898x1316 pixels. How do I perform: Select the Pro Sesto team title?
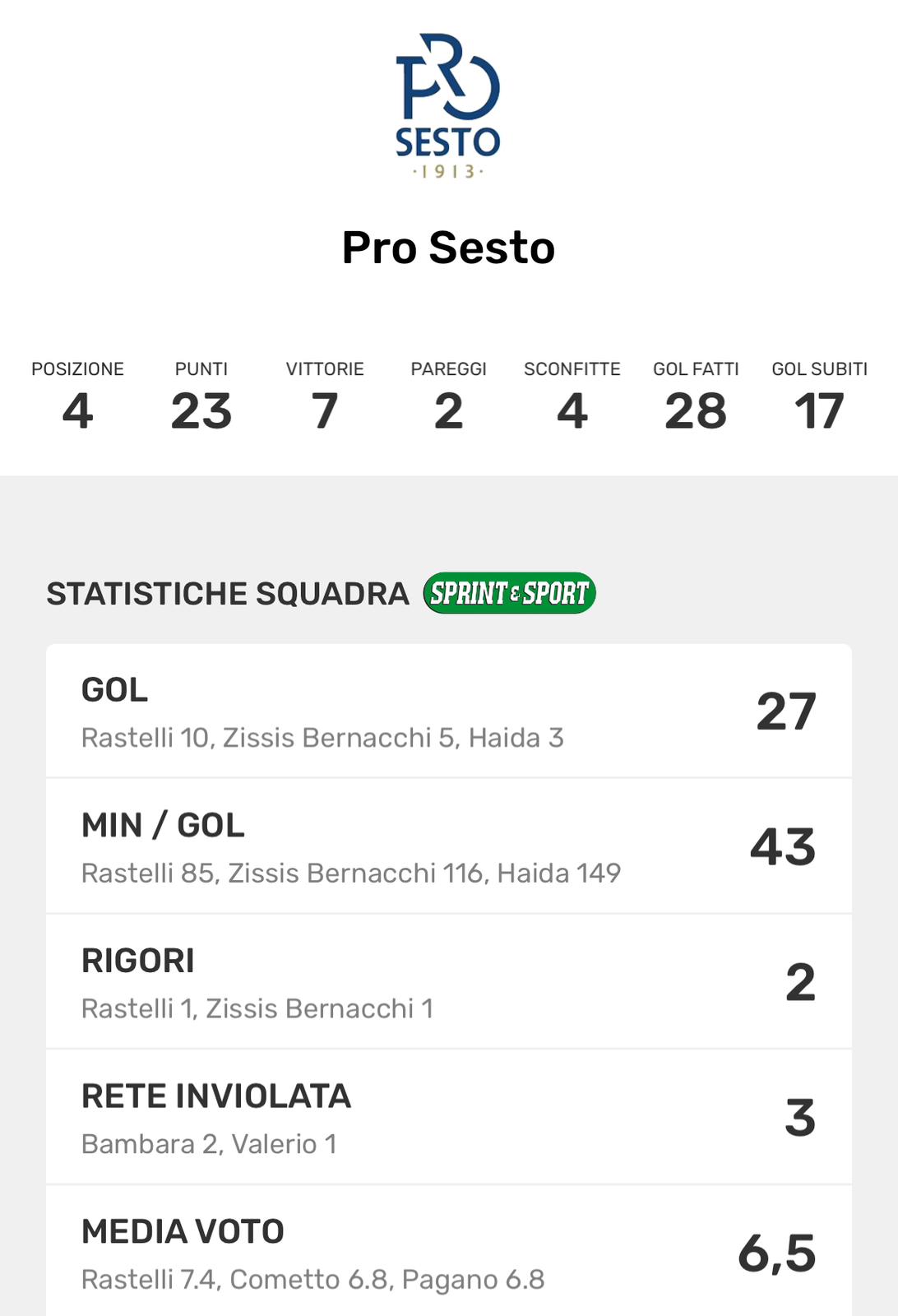(x=448, y=248)
